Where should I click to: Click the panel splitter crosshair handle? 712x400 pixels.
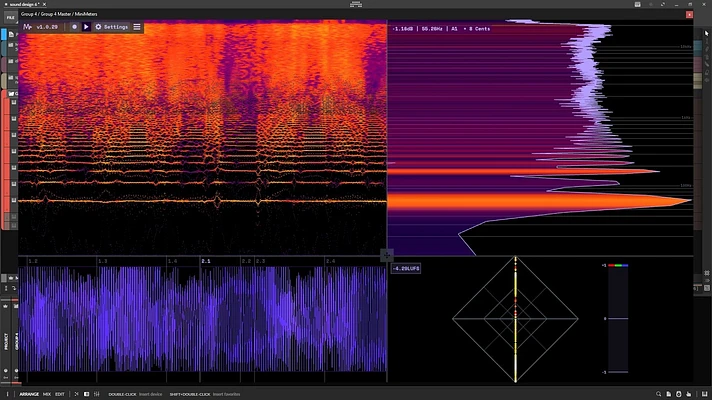point(386,256)
